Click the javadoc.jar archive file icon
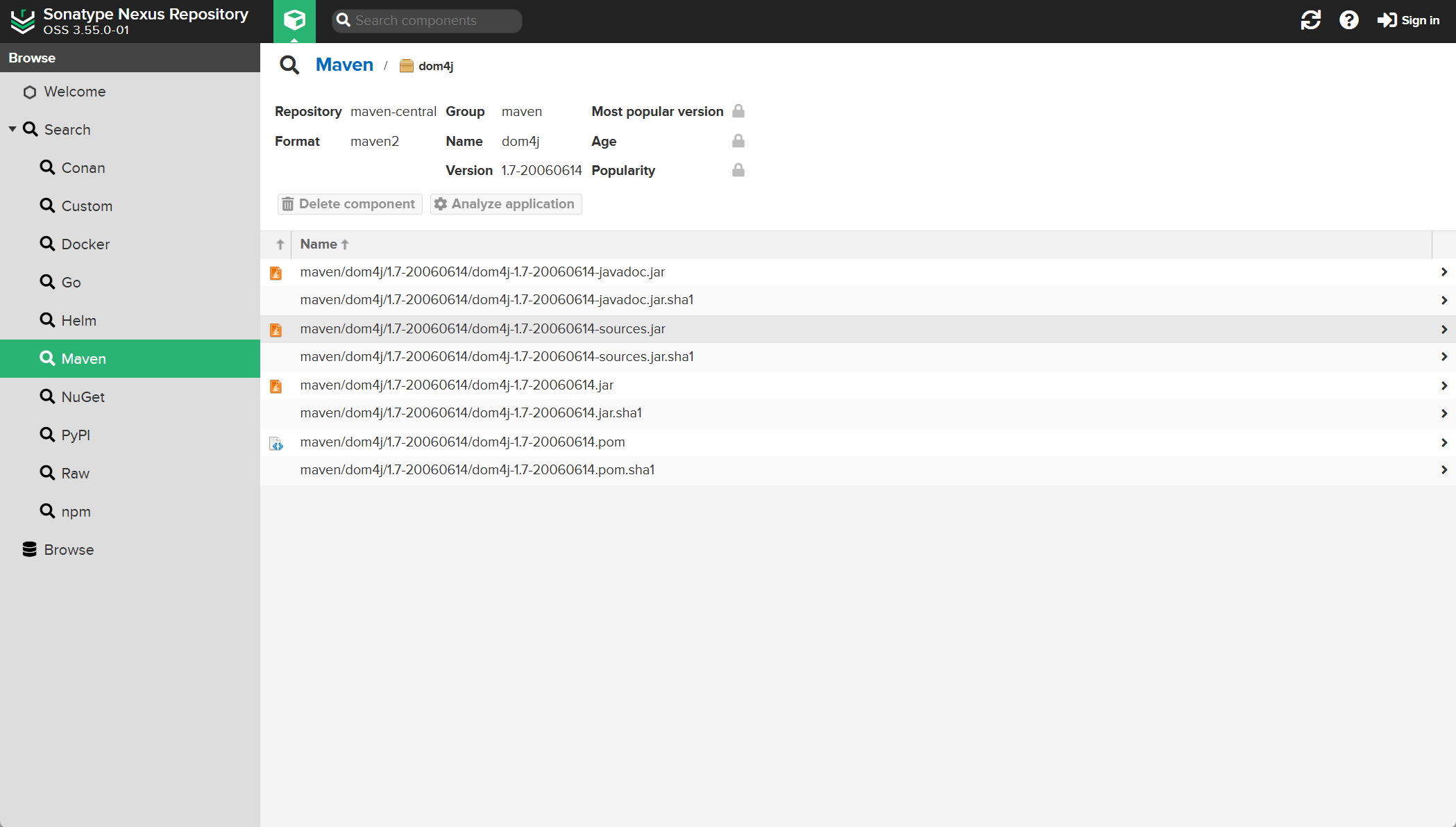This screenshot has height=827, width=1456. pyautogui.click(x=276, y=273)
